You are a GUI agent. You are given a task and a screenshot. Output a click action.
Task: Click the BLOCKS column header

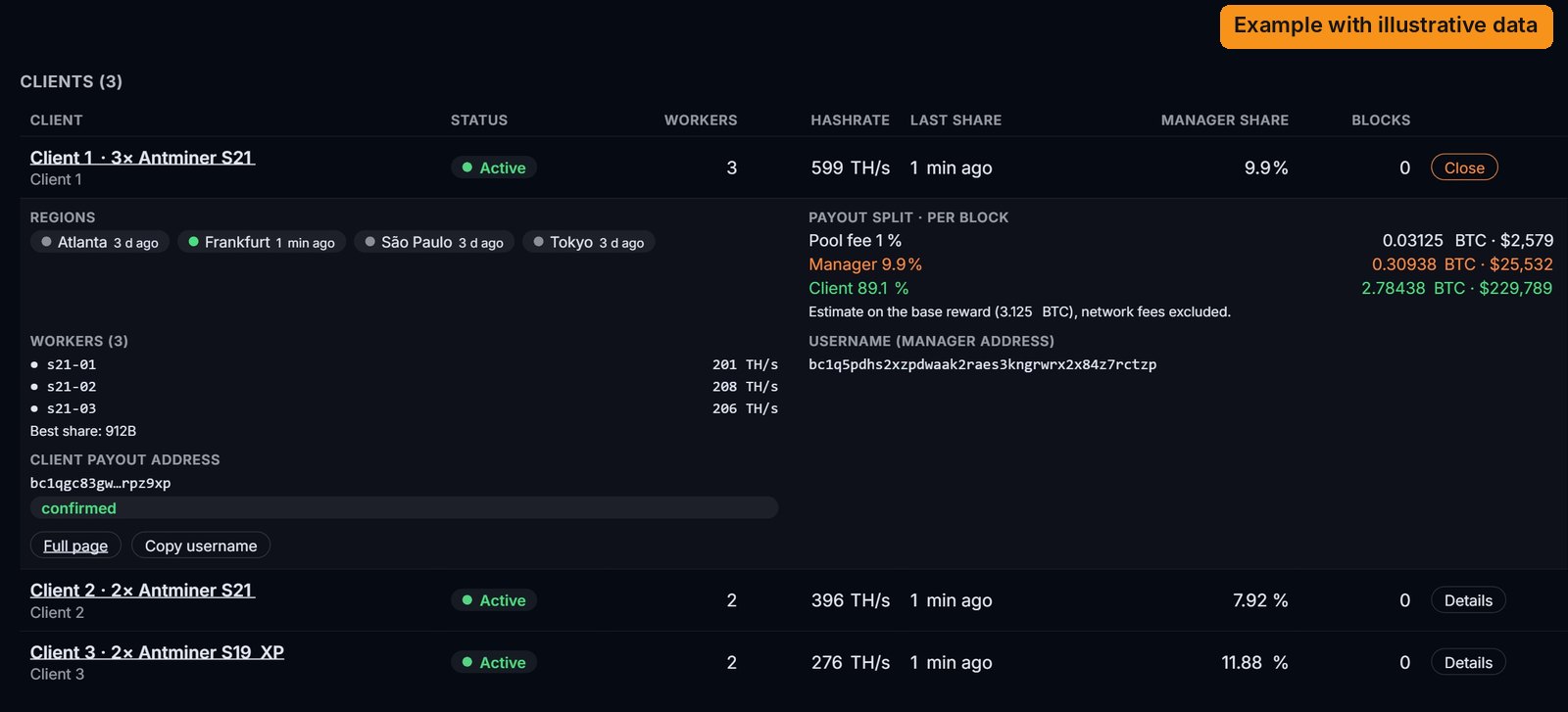tap(1381, 119)
